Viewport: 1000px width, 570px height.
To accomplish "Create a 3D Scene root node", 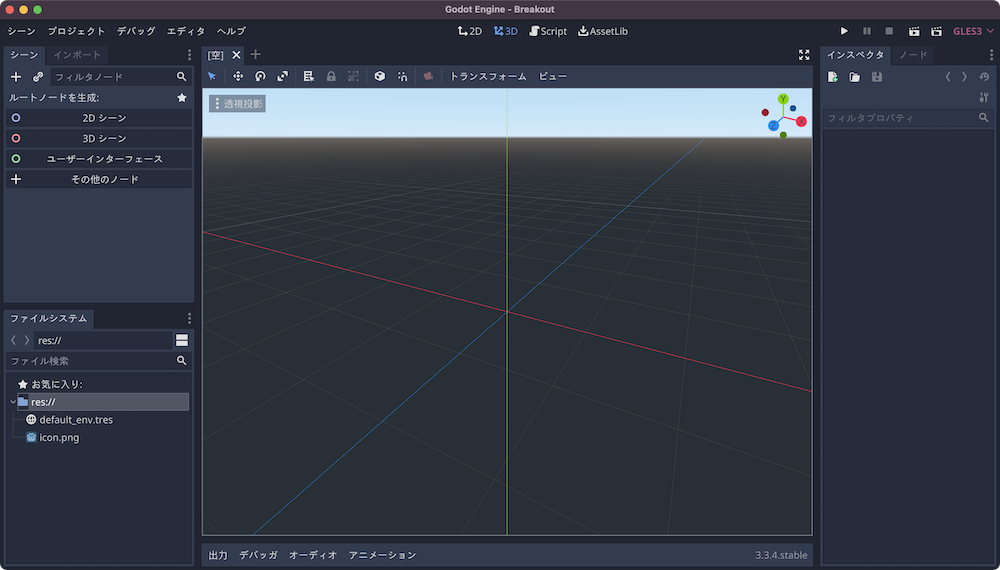I will tap(99, 138).
